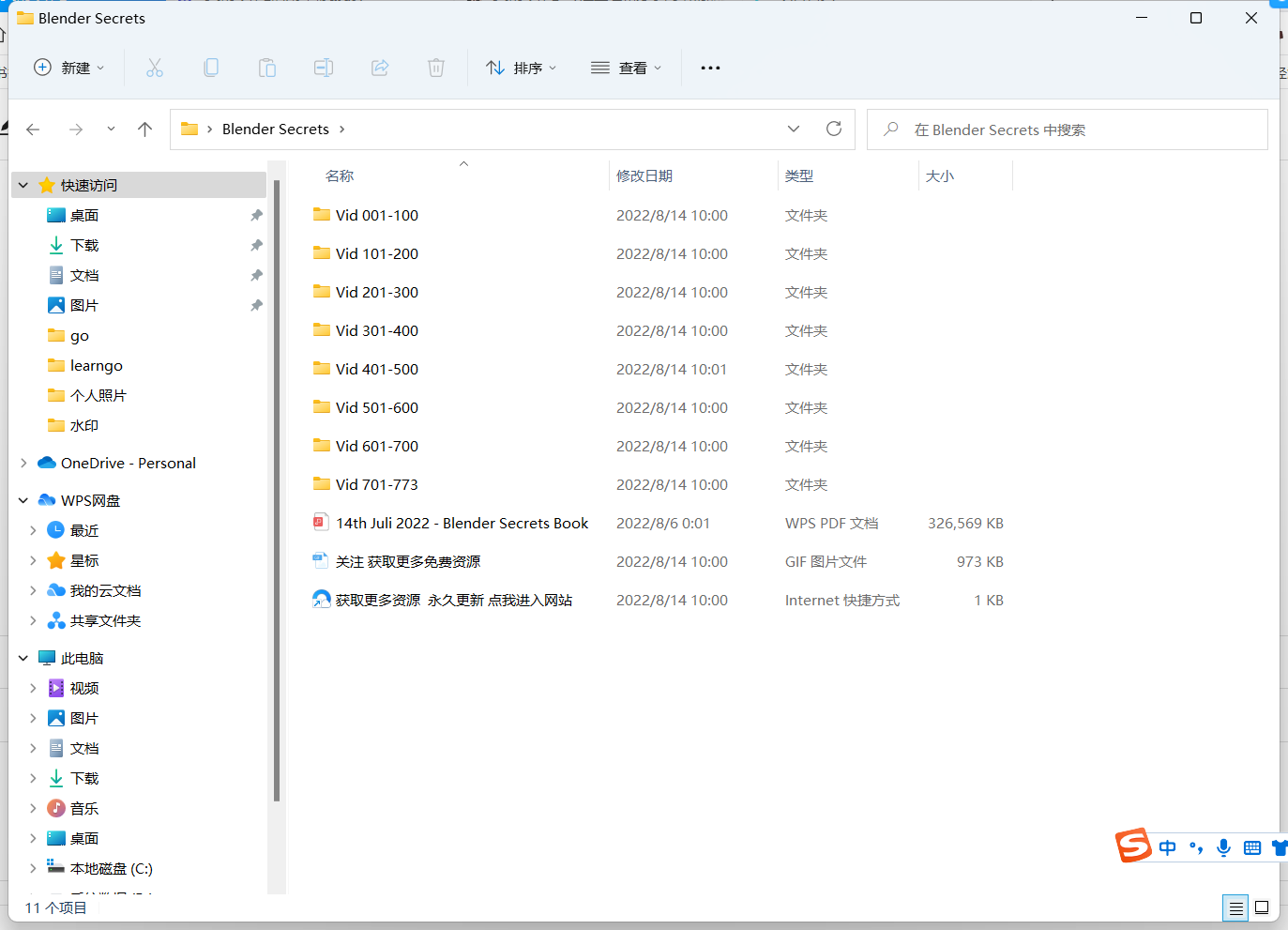
Task: Toggle Sogou Chinese/English mode 中
Action: click(1167, 847)
